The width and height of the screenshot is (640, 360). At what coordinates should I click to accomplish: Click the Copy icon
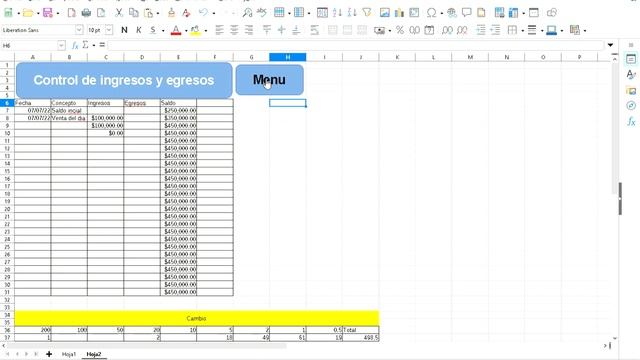(133, 13)
